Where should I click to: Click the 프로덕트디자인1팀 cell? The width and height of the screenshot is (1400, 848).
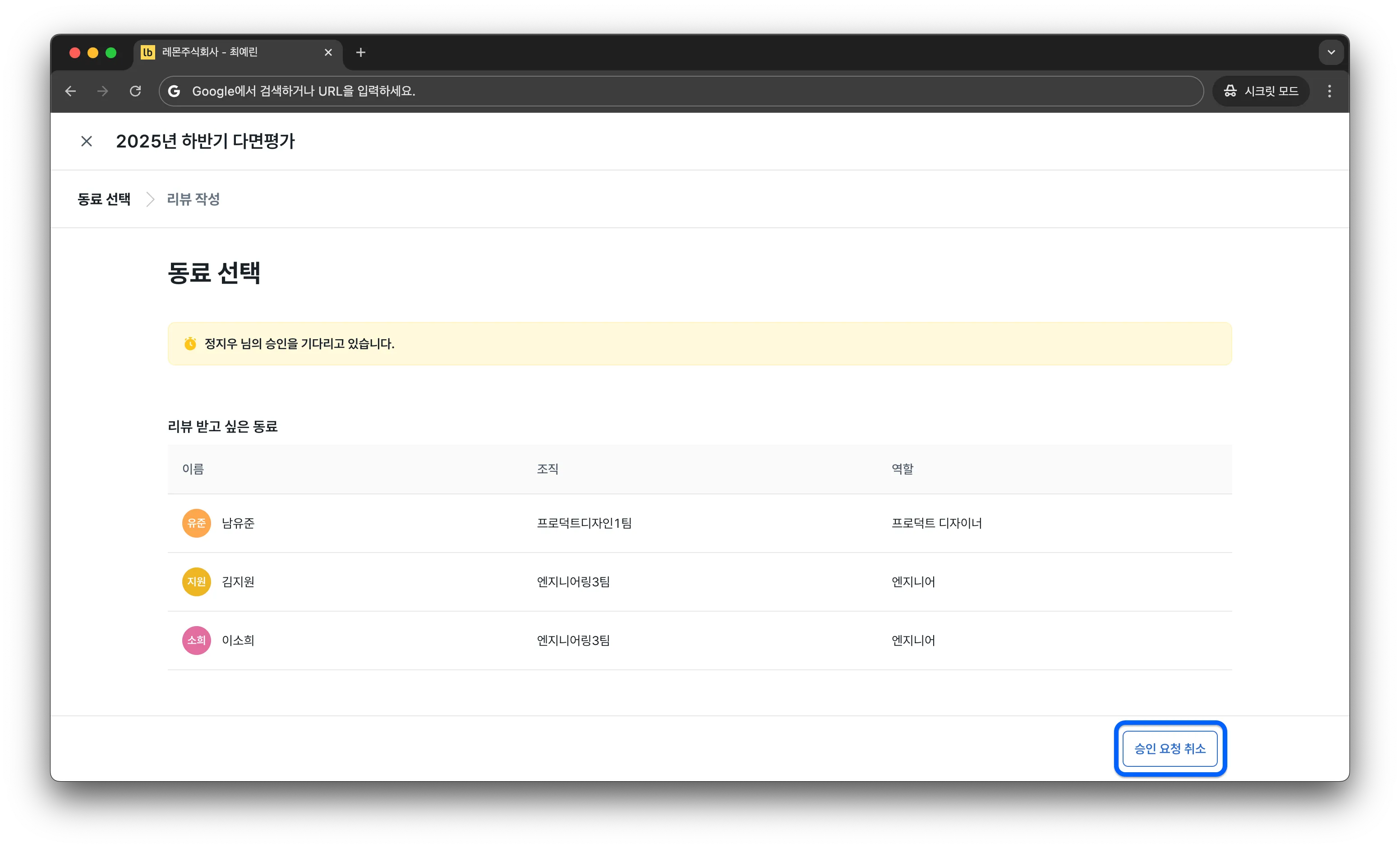pyautogui.click(x=584, y=523)
